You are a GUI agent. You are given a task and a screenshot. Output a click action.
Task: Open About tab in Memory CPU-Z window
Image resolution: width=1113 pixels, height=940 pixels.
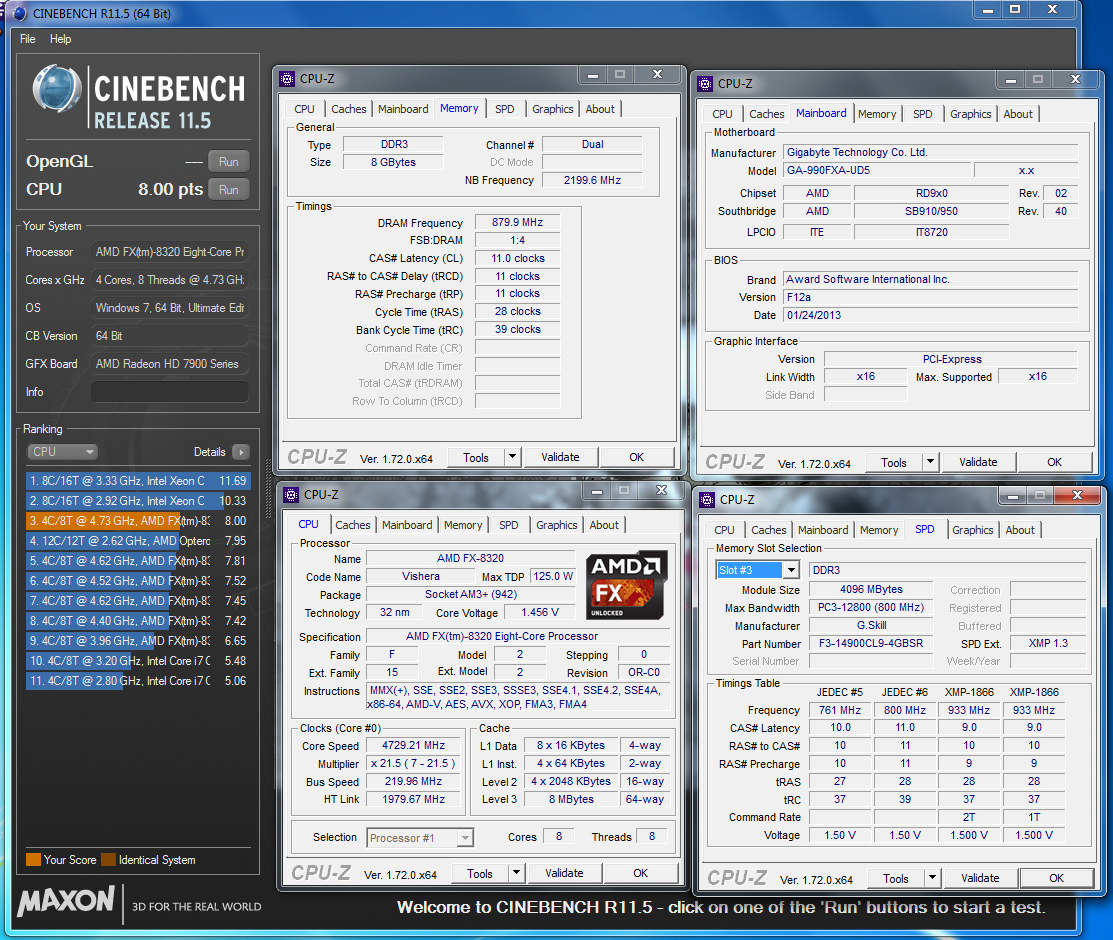600,109
